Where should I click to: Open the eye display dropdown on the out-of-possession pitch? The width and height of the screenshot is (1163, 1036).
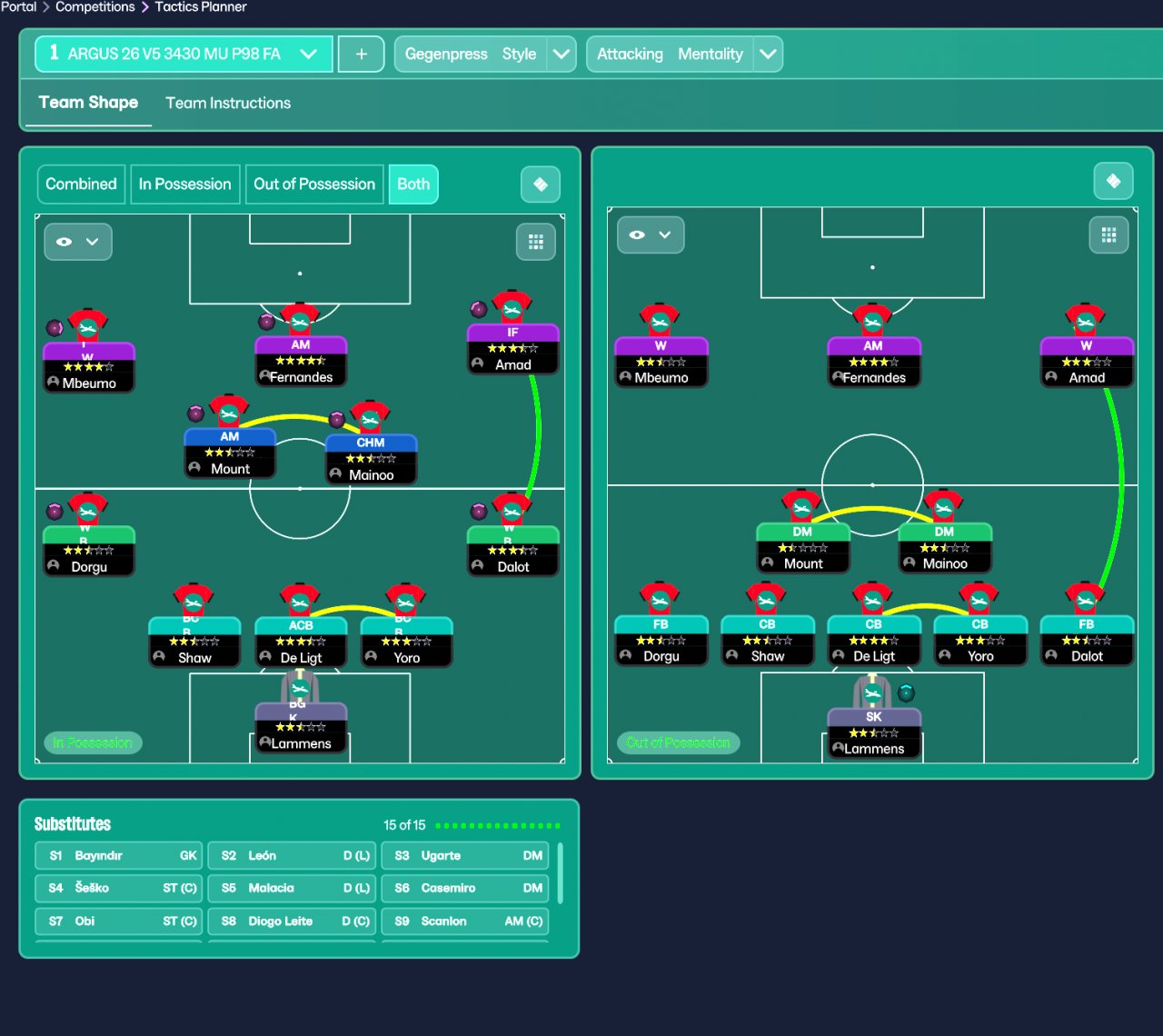651,234
